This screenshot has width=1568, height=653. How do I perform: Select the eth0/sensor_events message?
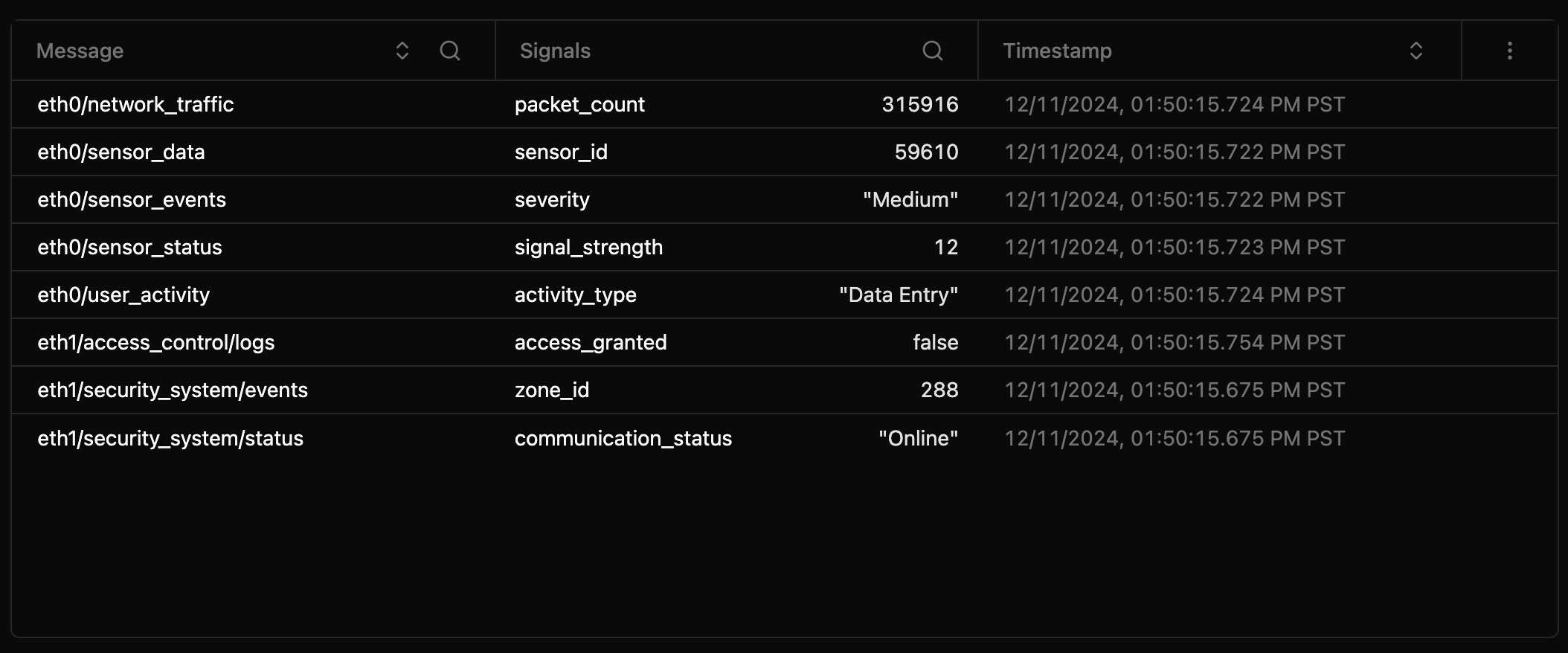pos(132,199)
